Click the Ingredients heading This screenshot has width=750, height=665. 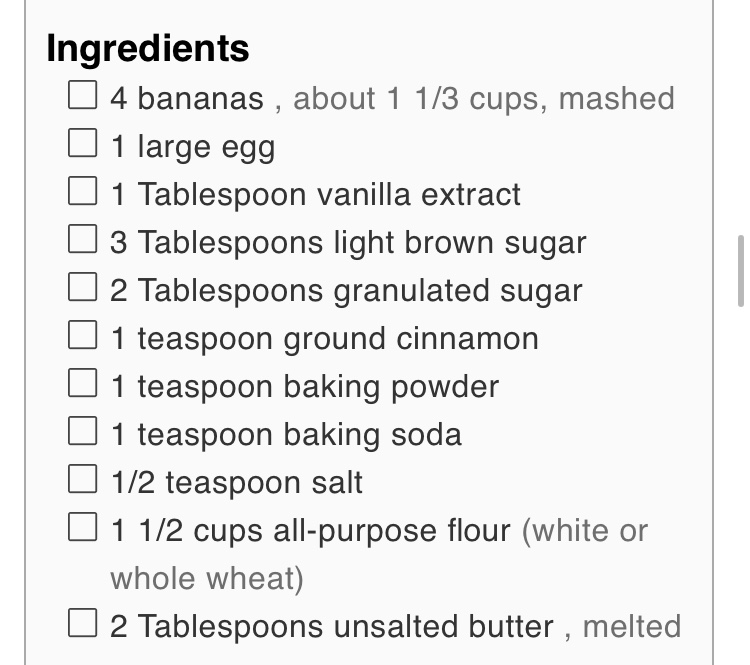148,48
